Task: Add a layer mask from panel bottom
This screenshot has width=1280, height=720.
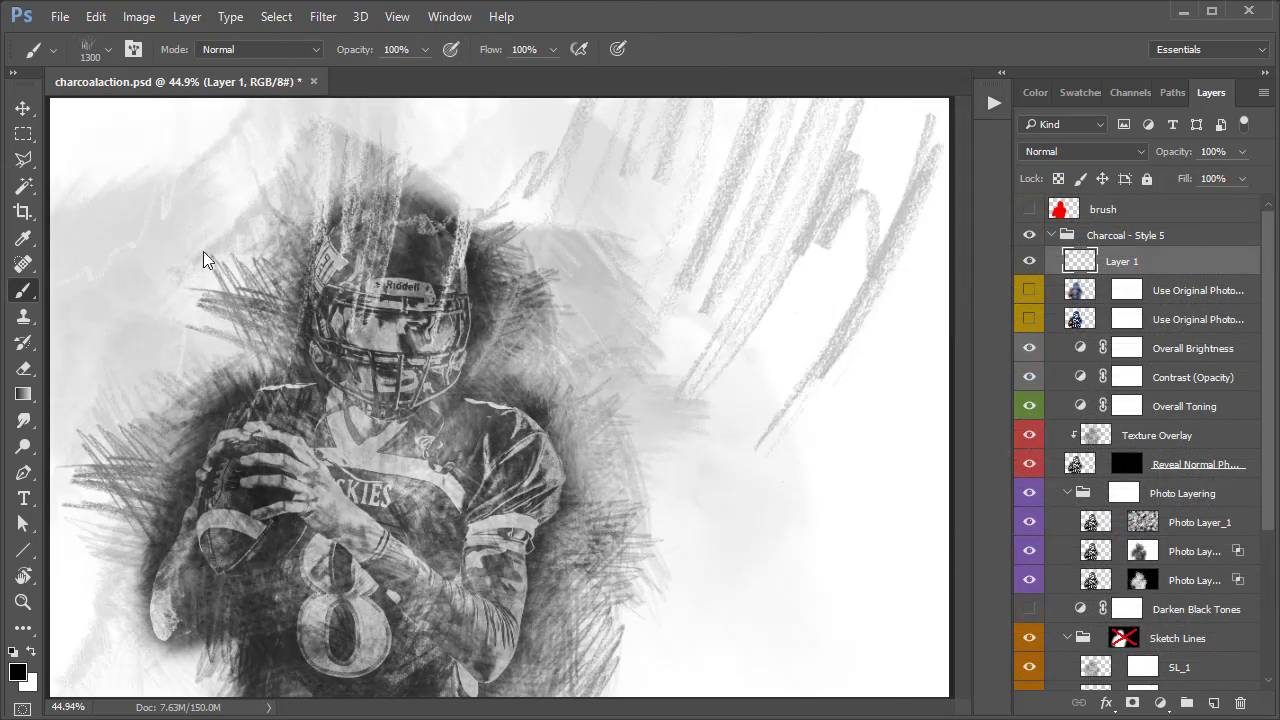Action: tap(1133, 703)
